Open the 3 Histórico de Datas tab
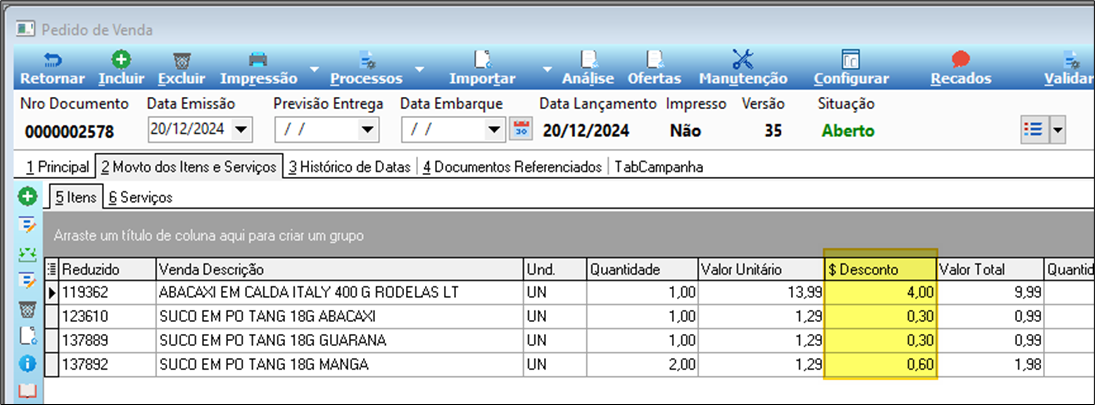This screenshot has height=405, width=1095. (350, 168)
